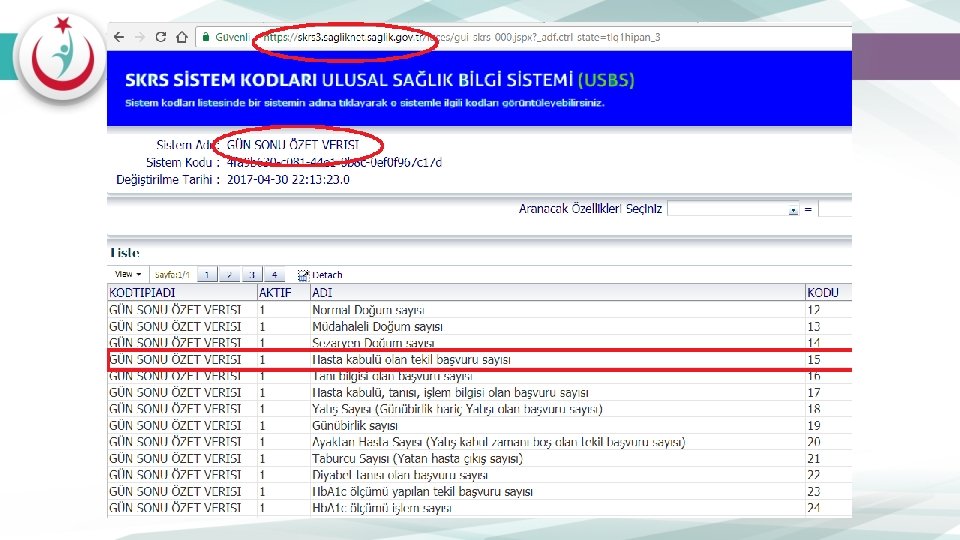960x540 pixels.
Task: Reload the page with refresh icon
Action: tap(160, 37)
